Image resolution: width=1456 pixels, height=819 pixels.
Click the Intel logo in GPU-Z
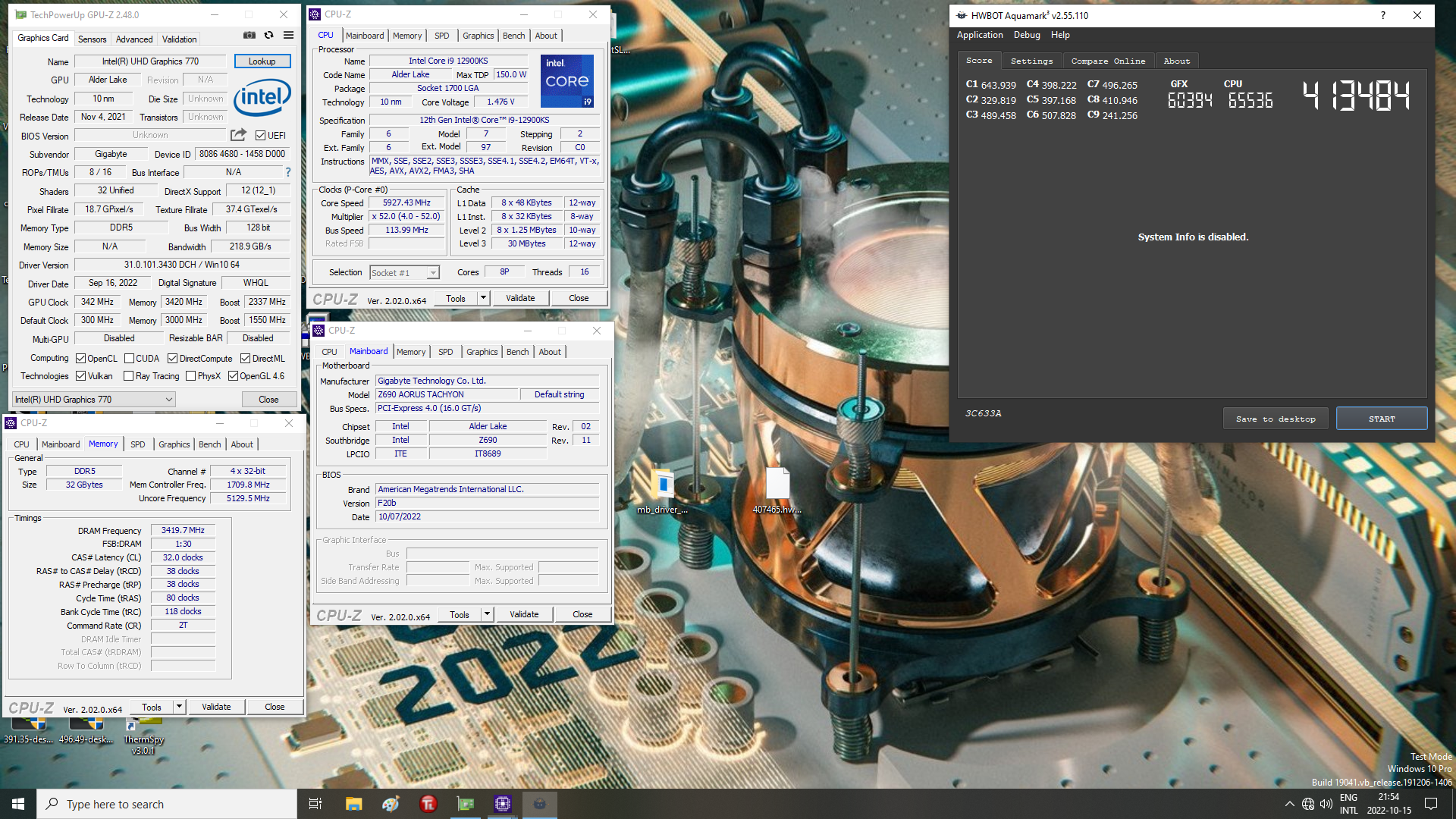point(262,97)
